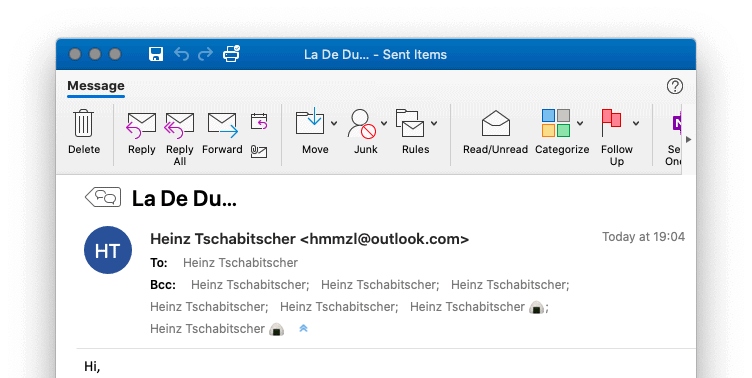Click the Undo arrow in title bar
Image resolution: width=752 pixels, height=378 pixels.
click(x=181, y=54)
